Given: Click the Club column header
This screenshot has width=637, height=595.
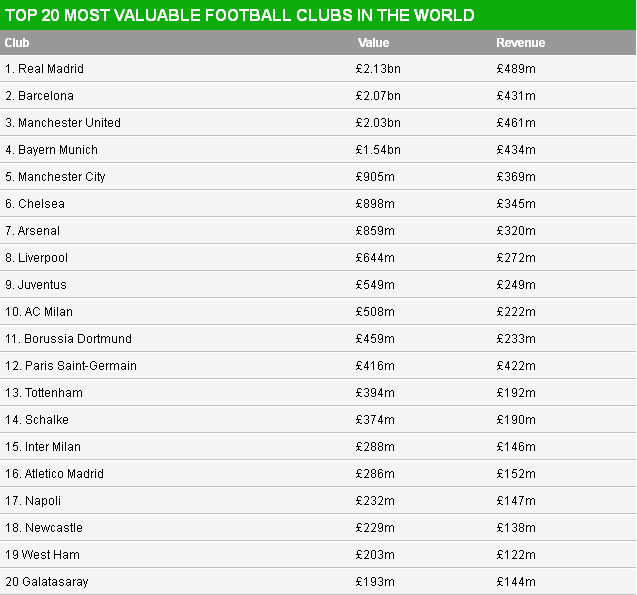Looking at the screenshot, I should tap(17, 43).
